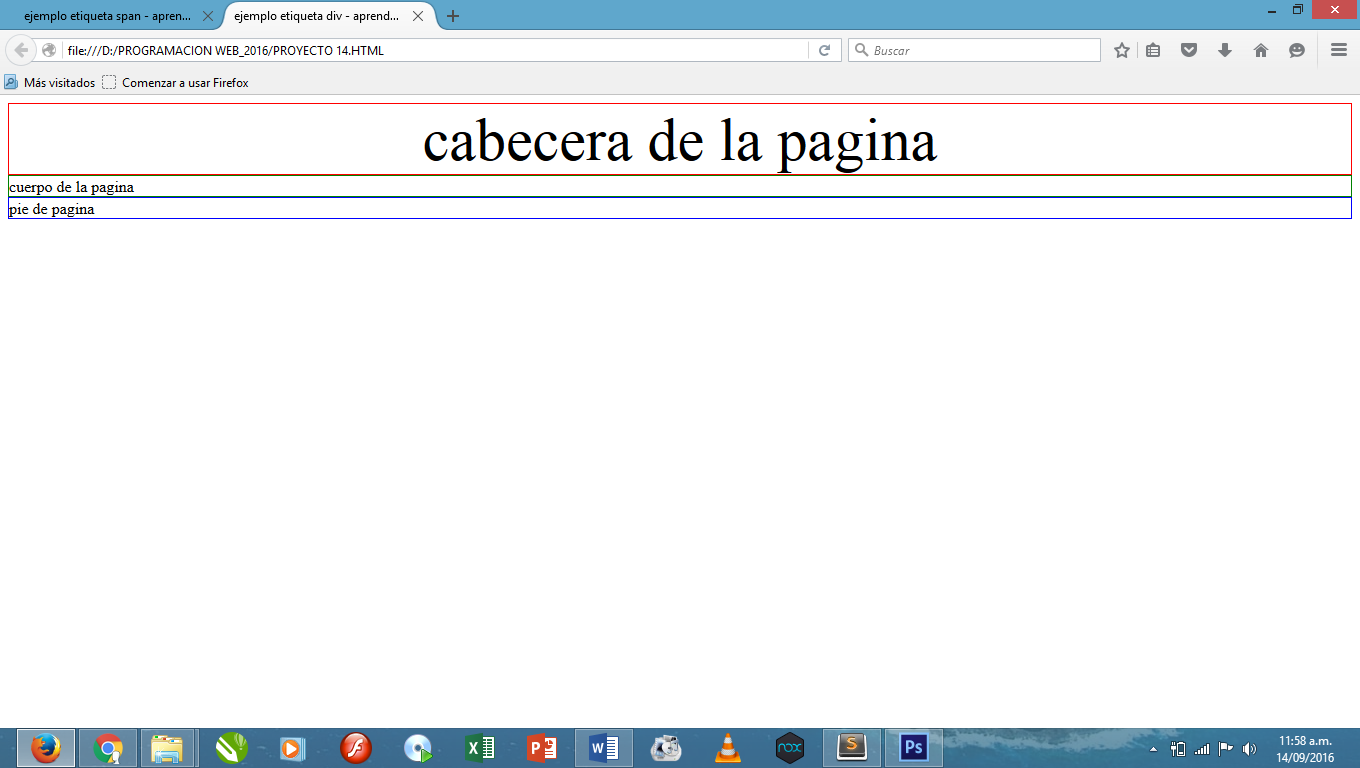Start a Firefox Hello conversation
The image size is (1360, 768).
[1297, 49]
